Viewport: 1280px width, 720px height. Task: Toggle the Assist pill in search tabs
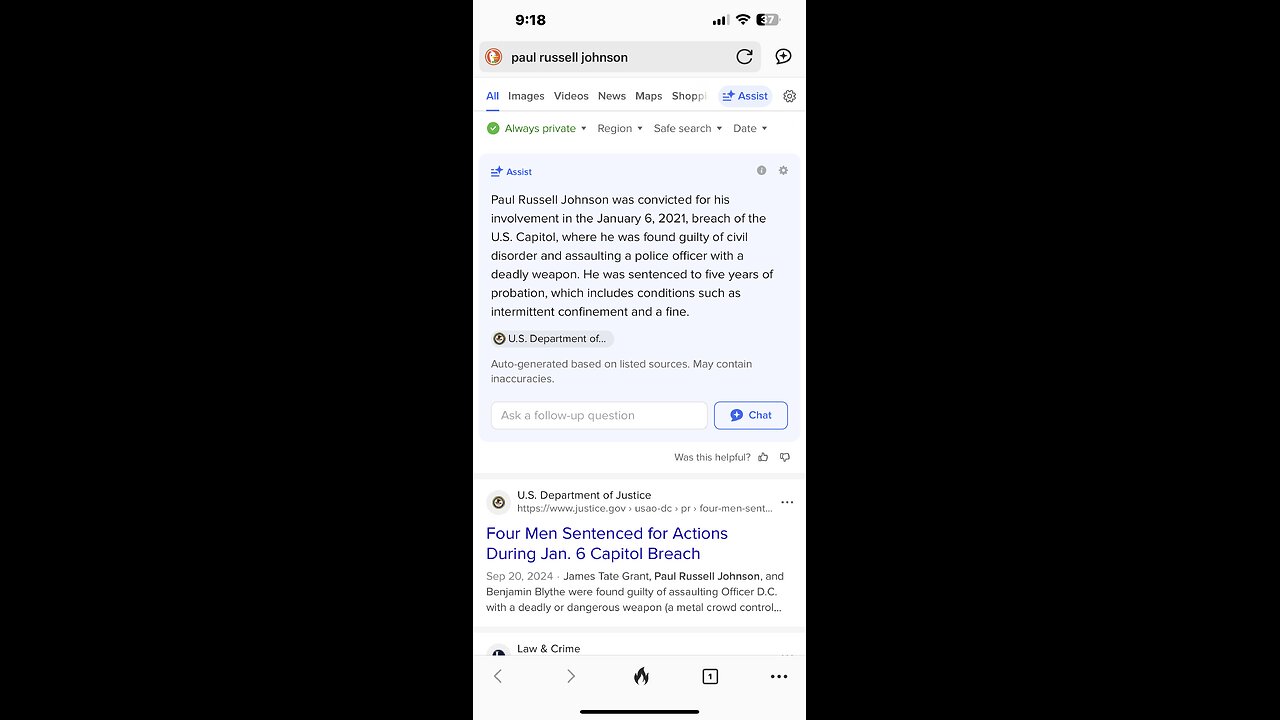[x=745, y=96]
